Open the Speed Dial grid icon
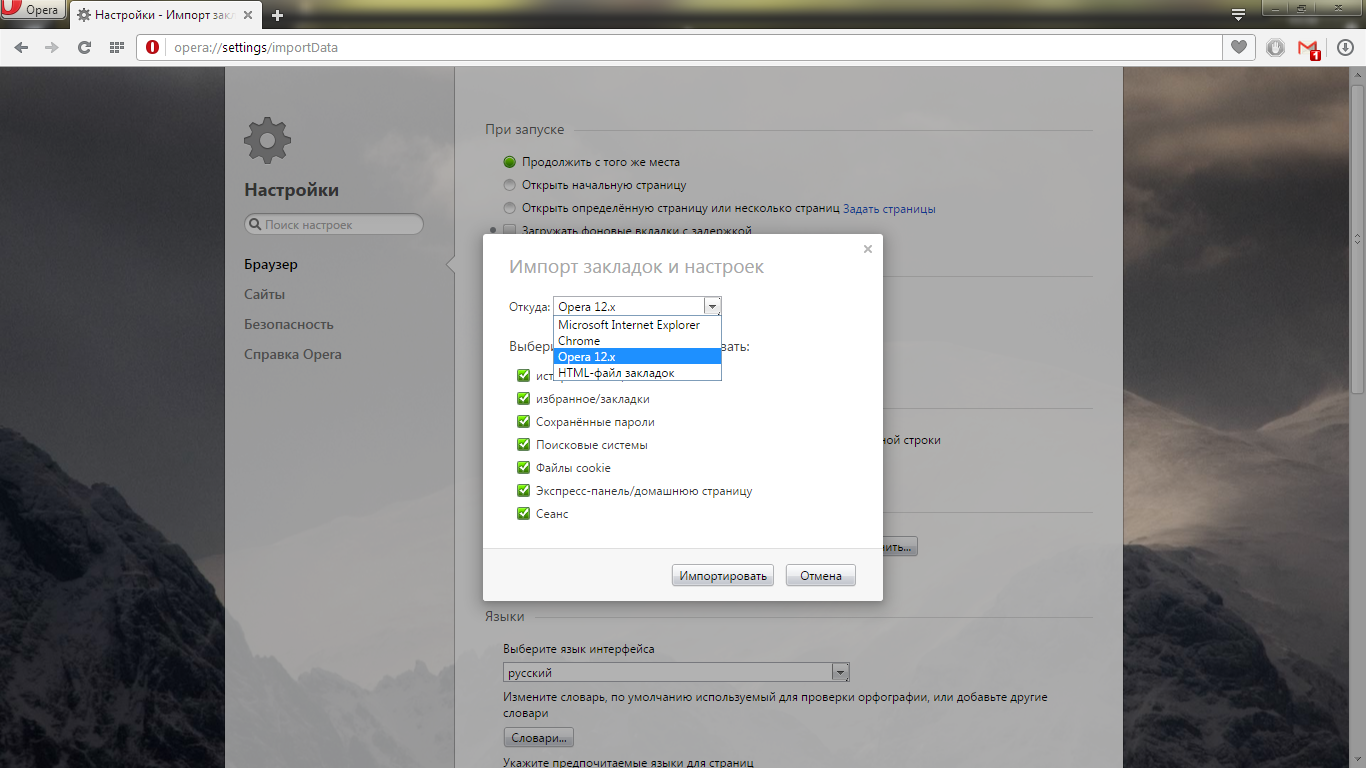 tap(116, 47)
